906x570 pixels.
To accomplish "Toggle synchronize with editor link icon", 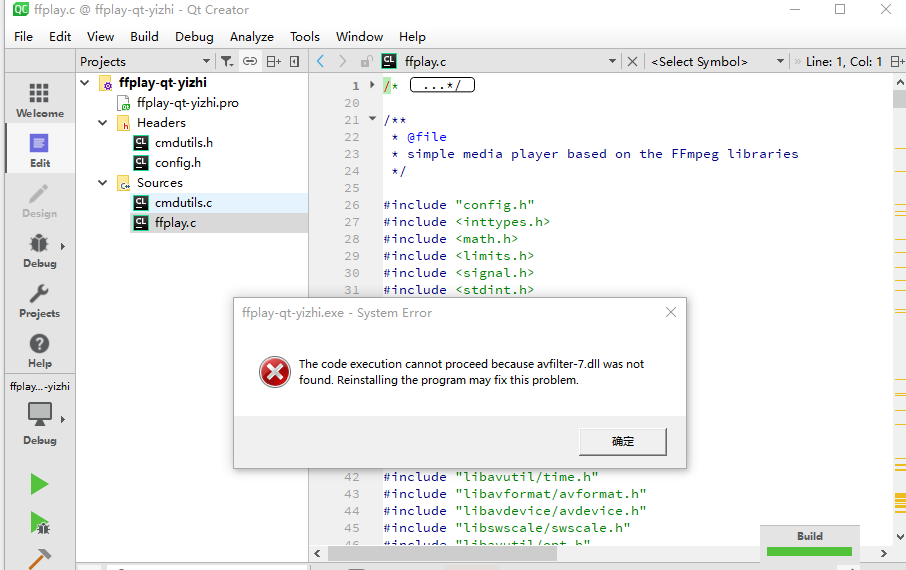I will [x=250, y=61].
